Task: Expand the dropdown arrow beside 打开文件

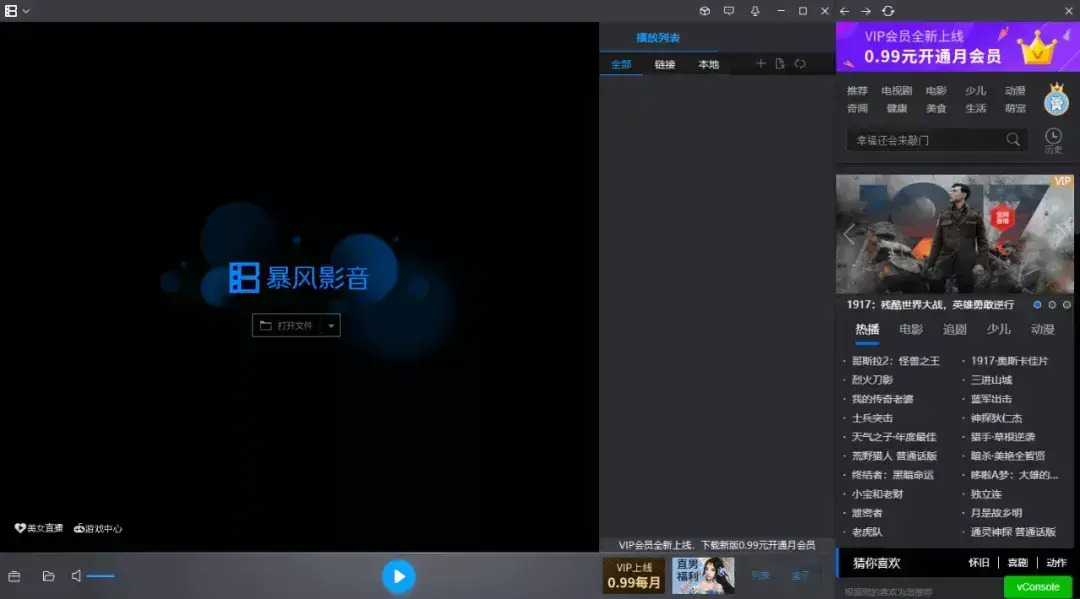Action: (x=331, y=326)
